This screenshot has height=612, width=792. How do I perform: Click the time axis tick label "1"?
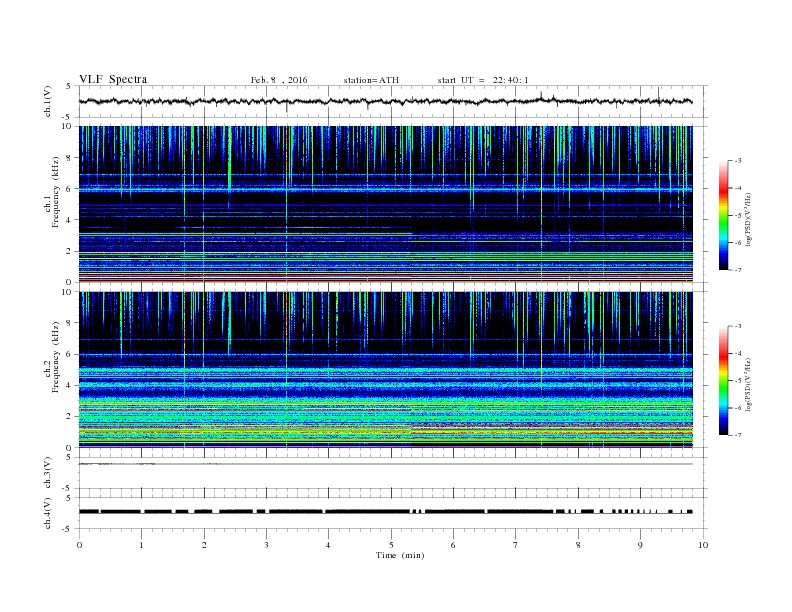click(141, 545)
